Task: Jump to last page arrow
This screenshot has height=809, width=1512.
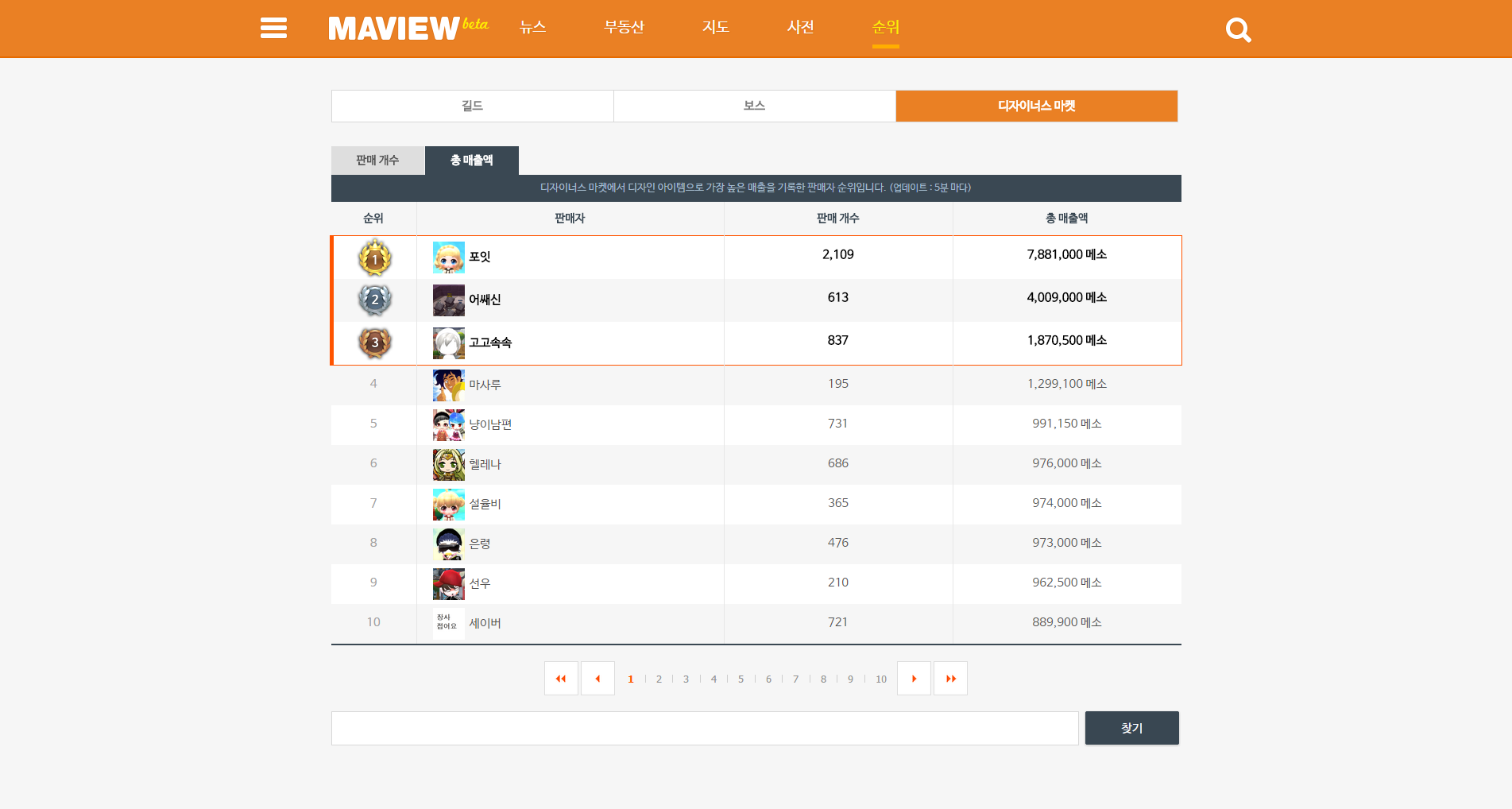Action: (950, 679)
